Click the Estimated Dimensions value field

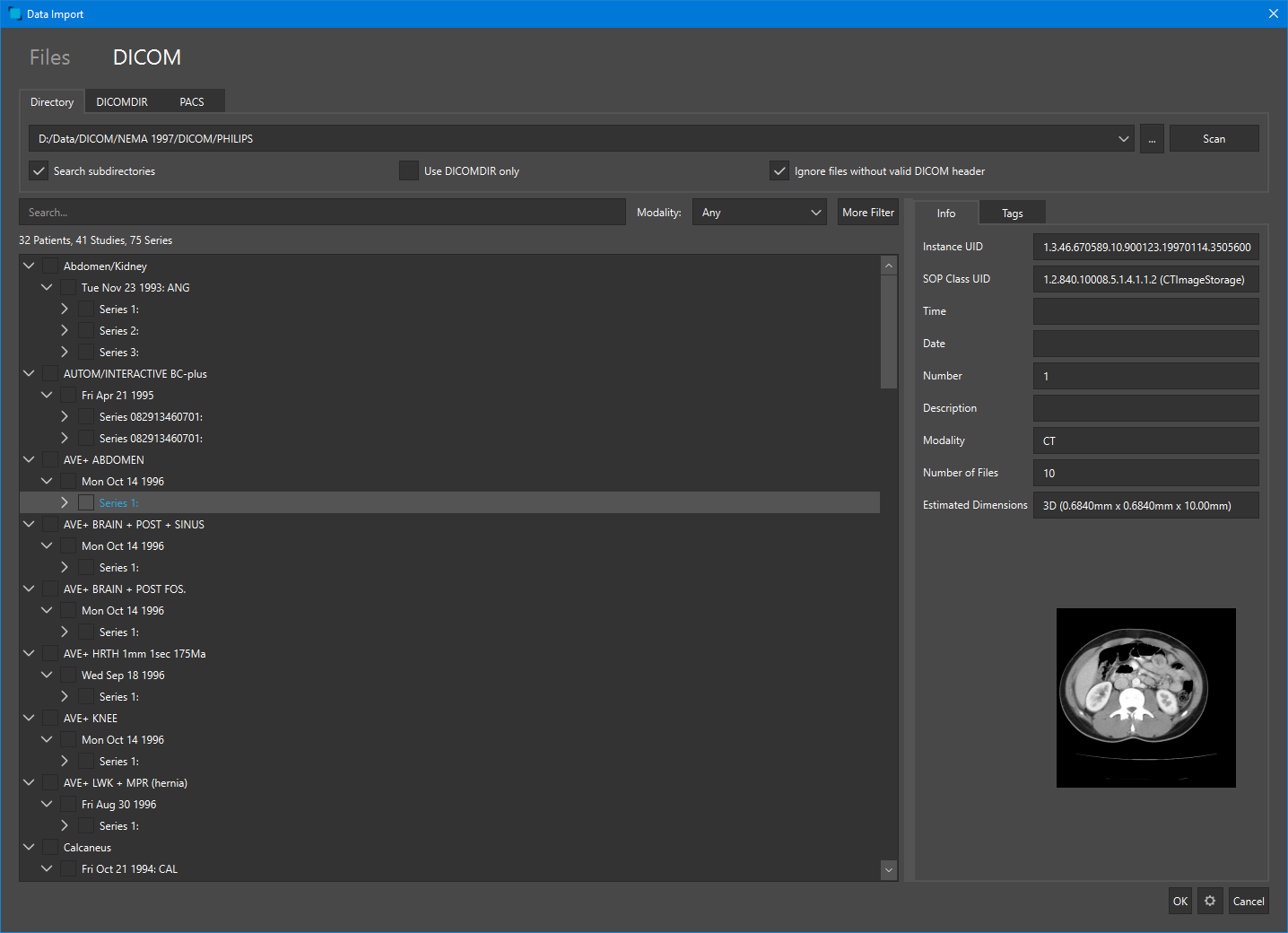1146,505
